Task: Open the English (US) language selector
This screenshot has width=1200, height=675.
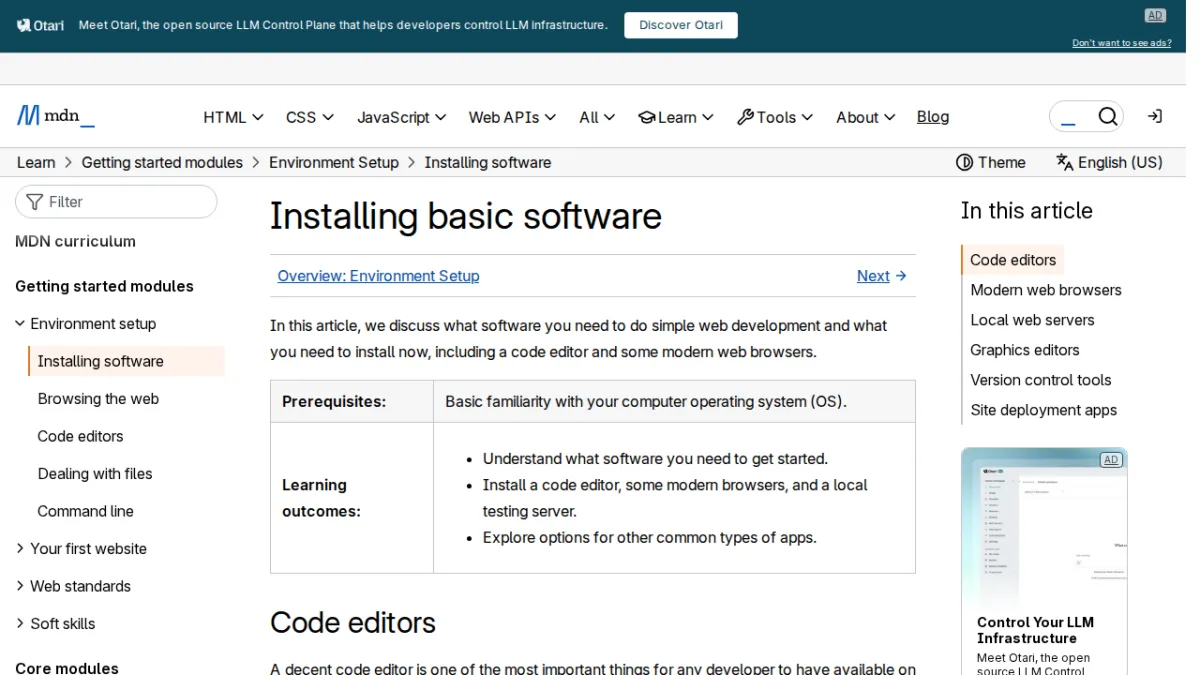Action: [x=1109, y=162]
